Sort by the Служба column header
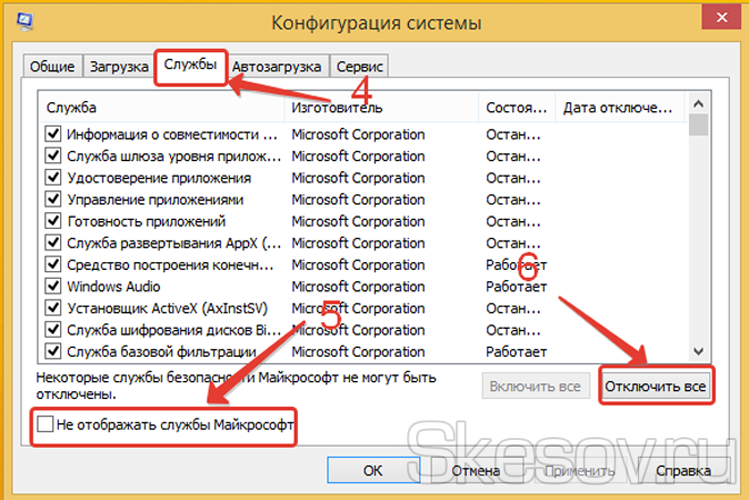Viewport: 749px width, 500px height. click(x=162, y=107)
